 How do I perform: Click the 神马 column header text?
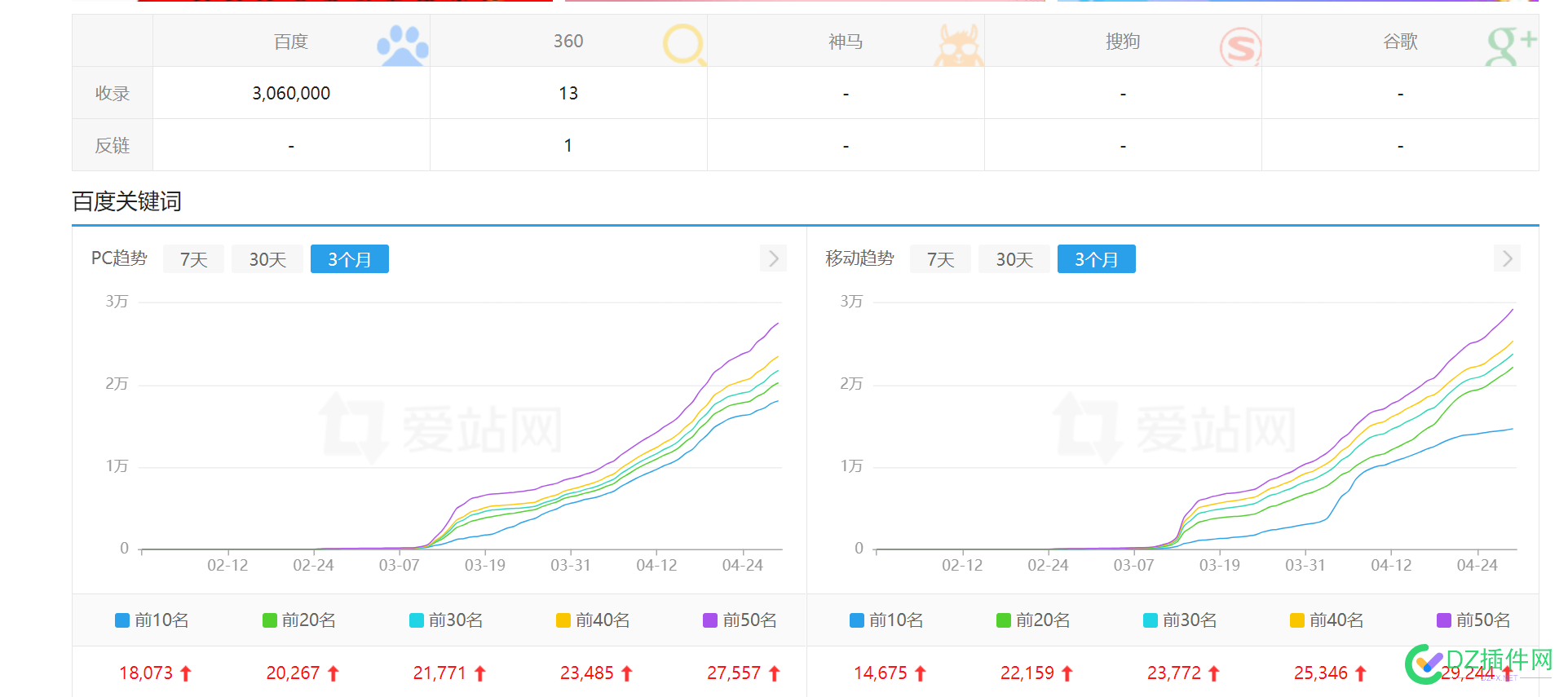[846, 42]
